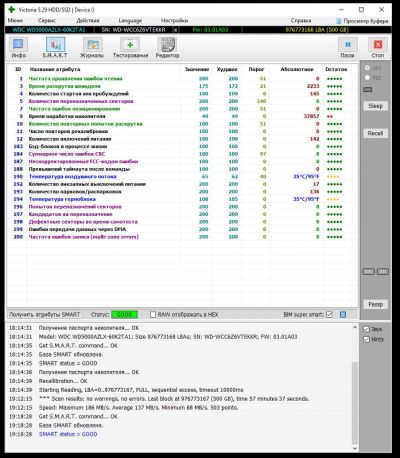Click the Sleep button
The width and height of the screenshot is (400, 458).
(x=375, y=106)
